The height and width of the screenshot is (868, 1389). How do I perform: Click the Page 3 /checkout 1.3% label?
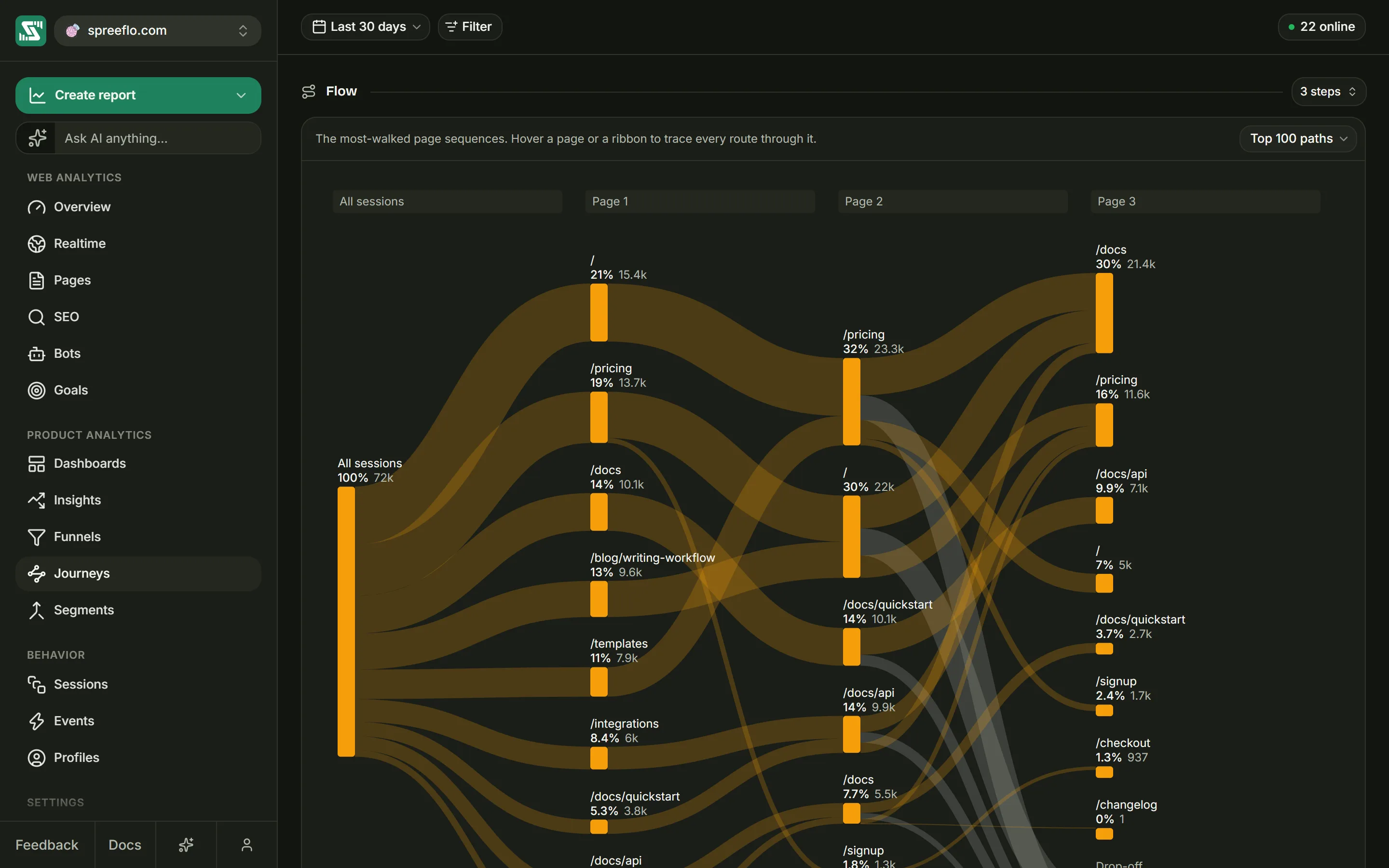coord(1123,750)
